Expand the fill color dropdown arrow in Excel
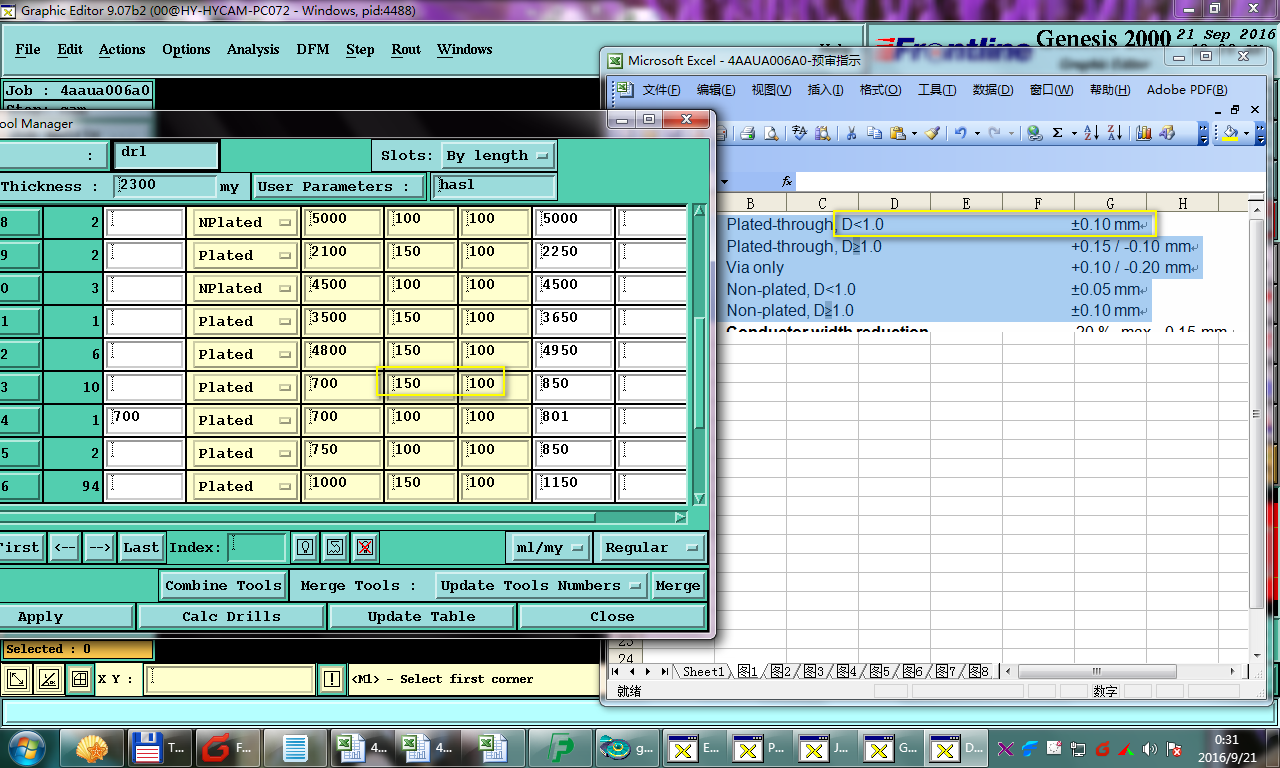 1246,133
